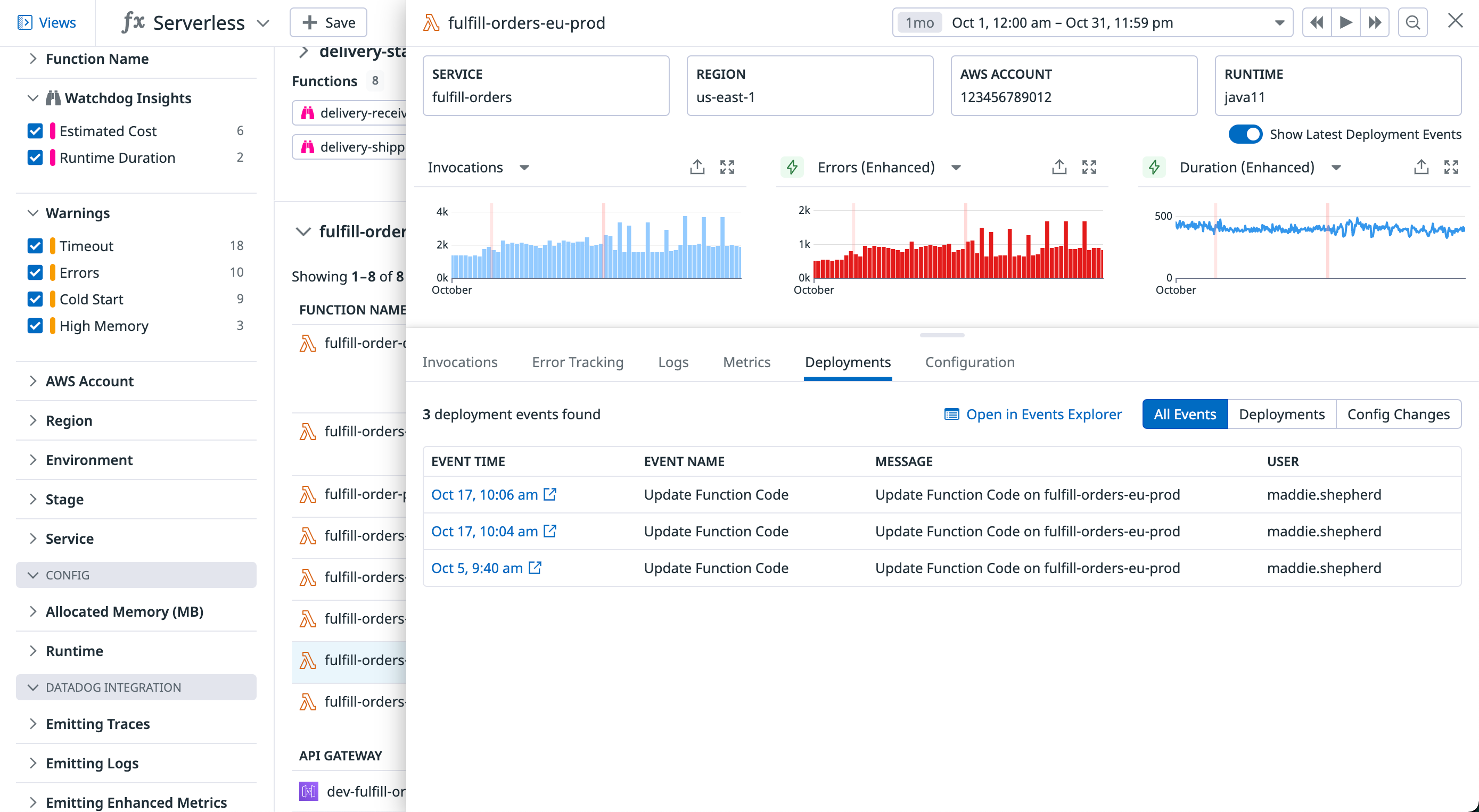Screen dimensions: 1479x812
Task: Click the lightning icon beside Duration (Enhanced)
Action: pos(1154,167)
